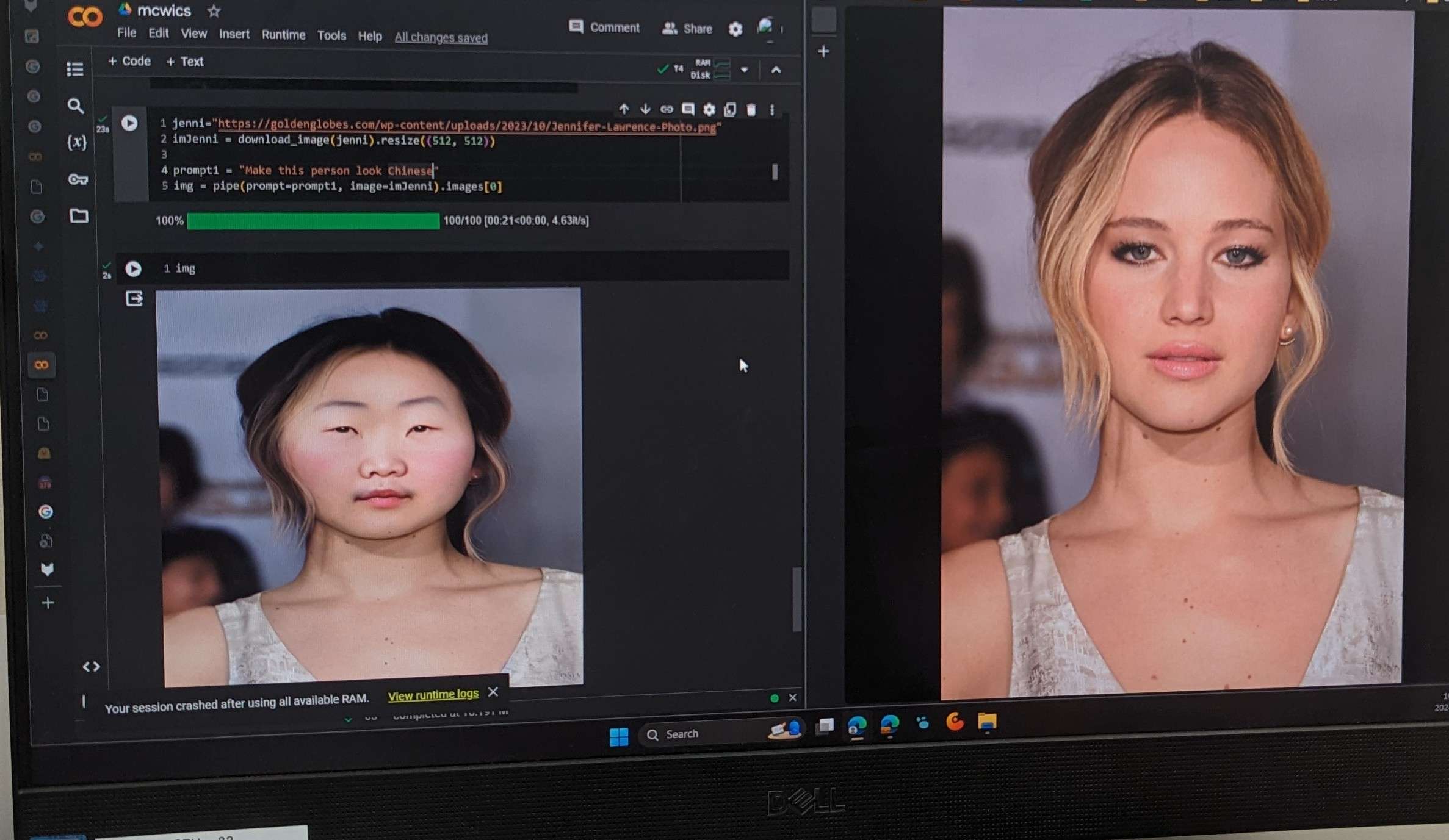Screen dimensions: 1449x840
Task: Open the secrets key icon panel
Action: coord(78,179)
